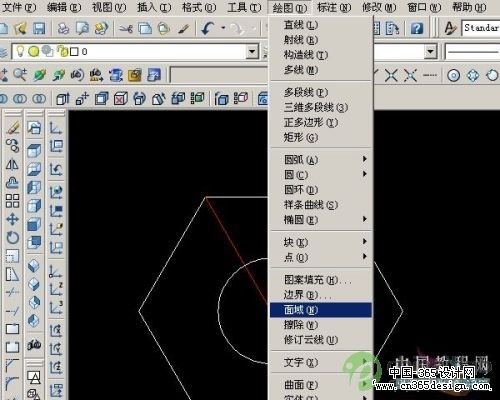500x400 pixels.
Task: Open the layer list dropdown arrow
Action: [252, 52]
